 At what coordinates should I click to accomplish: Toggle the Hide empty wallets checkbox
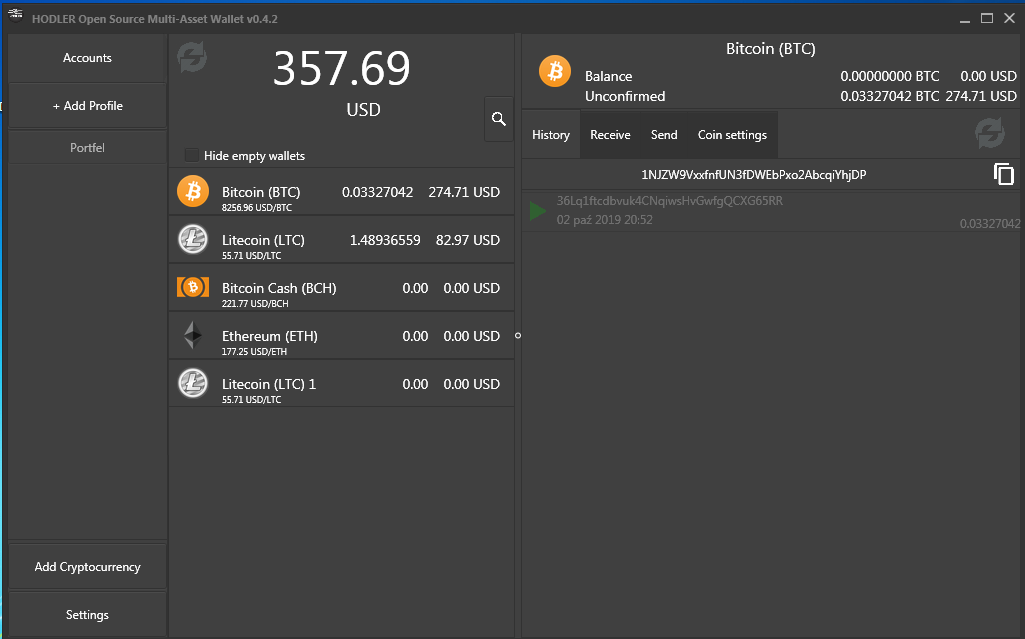pos(192,155)
